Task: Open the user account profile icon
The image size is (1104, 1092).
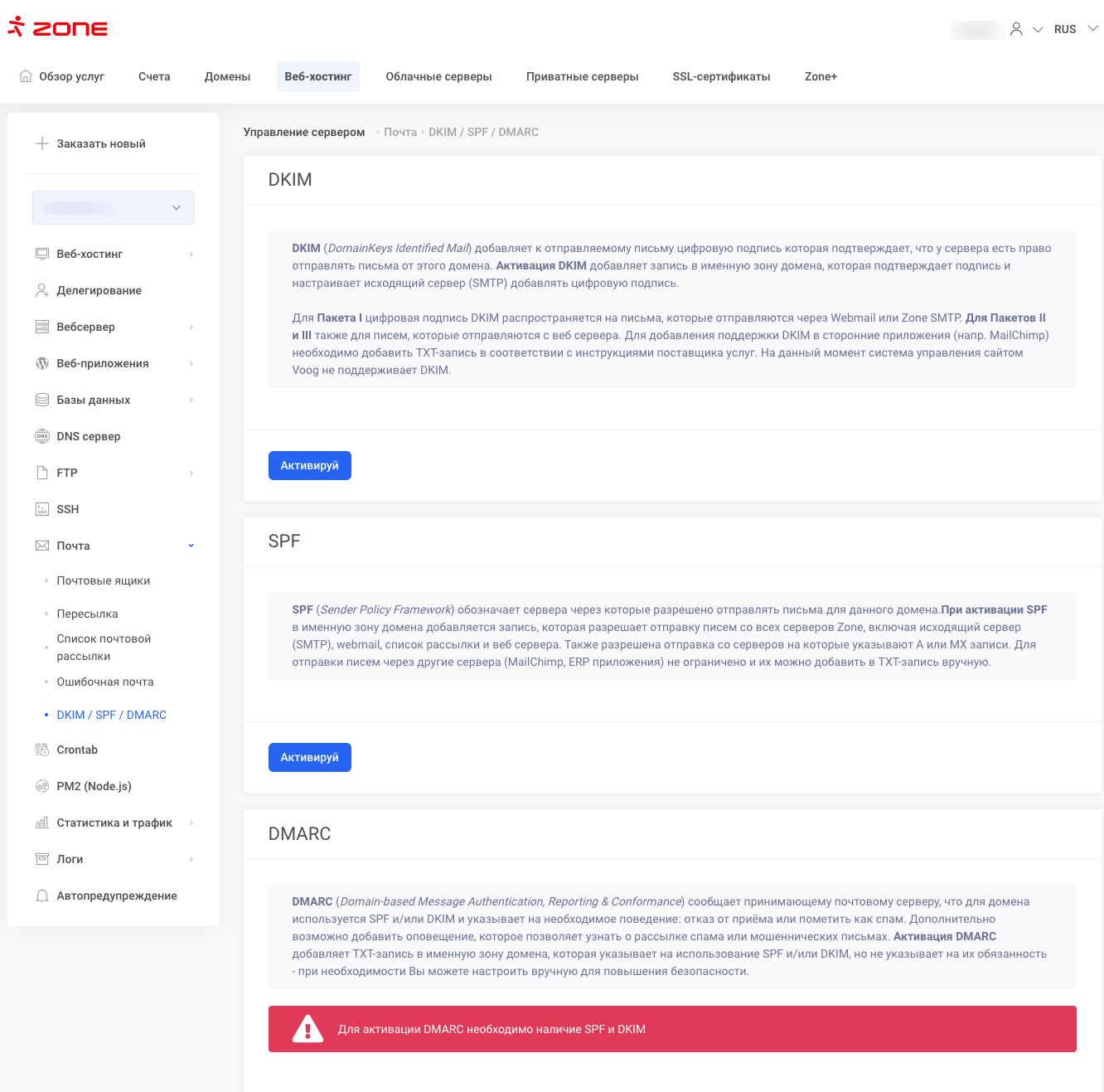Action: (1016, 29)
